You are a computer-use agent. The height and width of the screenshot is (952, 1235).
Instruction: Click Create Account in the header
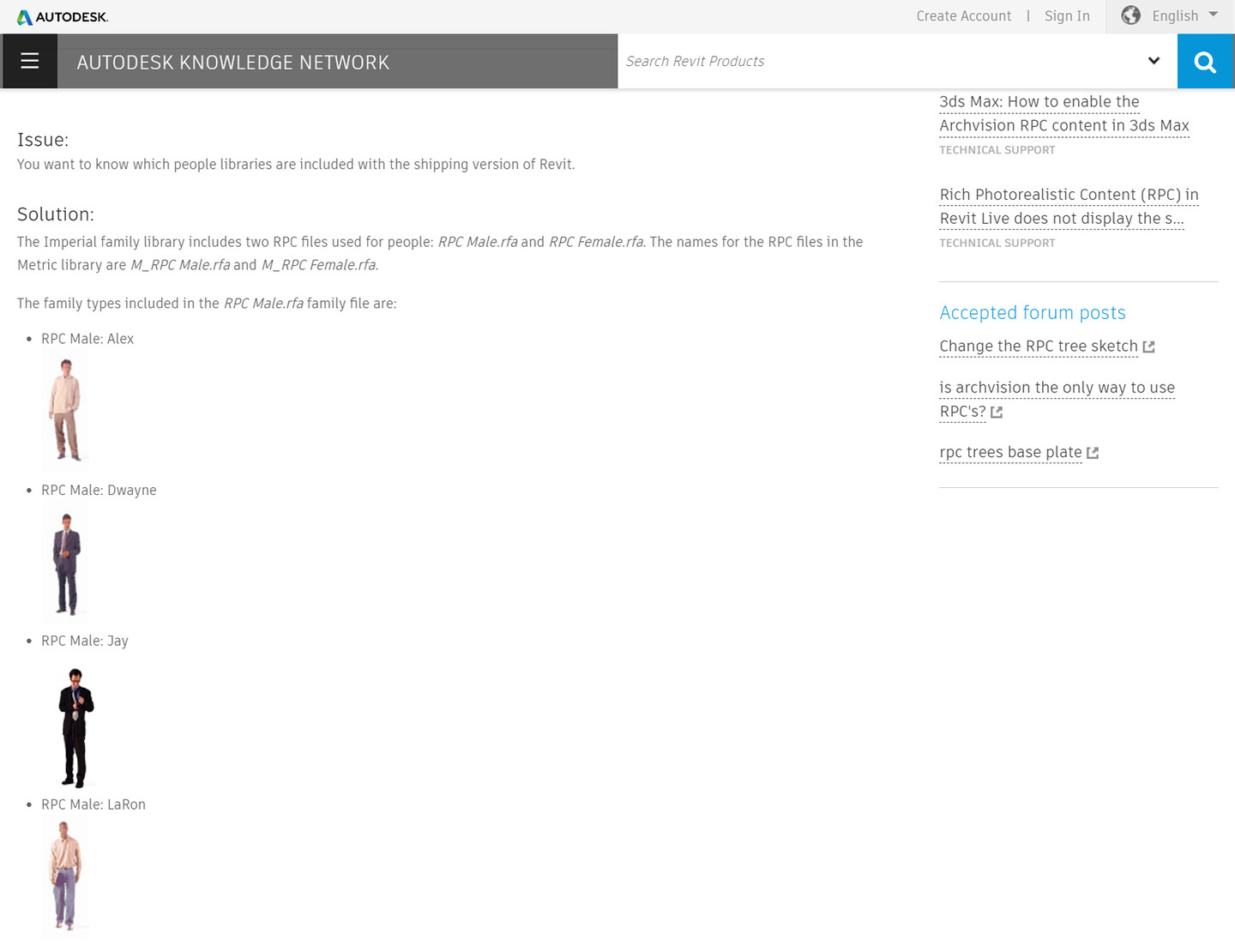coord(963,16)
